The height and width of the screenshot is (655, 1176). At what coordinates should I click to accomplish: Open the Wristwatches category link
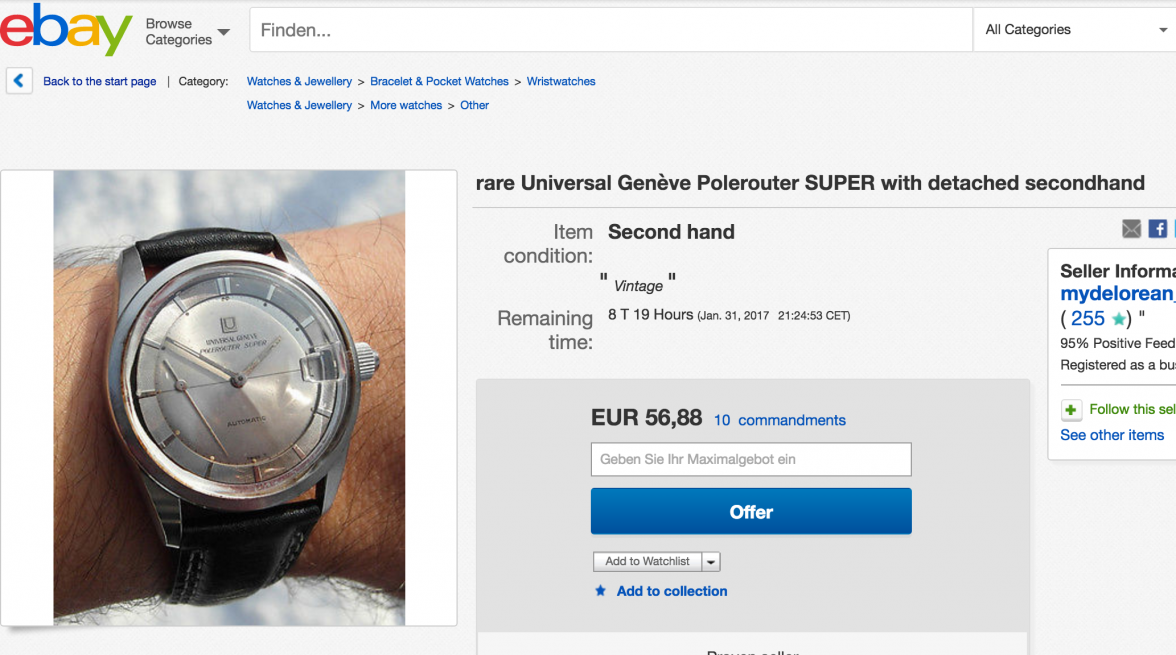(561, 81)
